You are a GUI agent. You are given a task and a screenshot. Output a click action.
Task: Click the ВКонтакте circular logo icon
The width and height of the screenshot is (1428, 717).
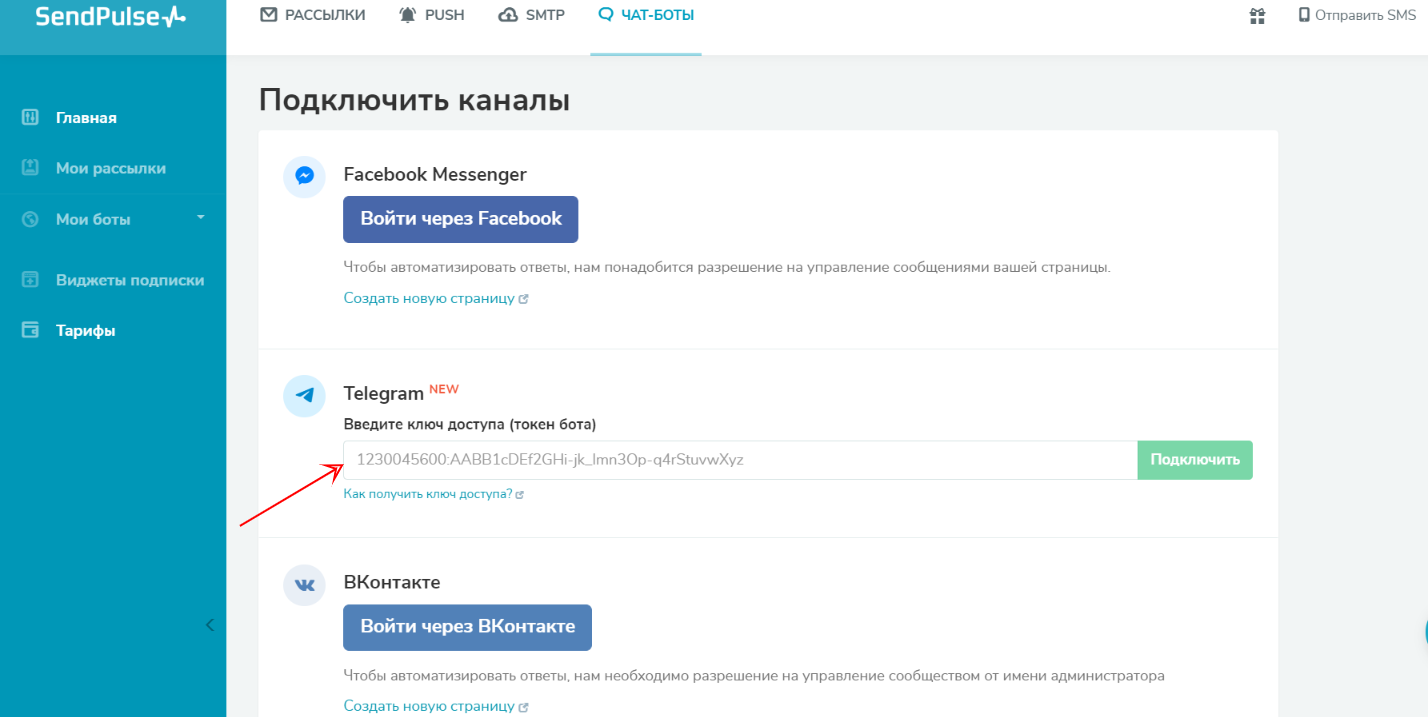(x=304, y=585)
